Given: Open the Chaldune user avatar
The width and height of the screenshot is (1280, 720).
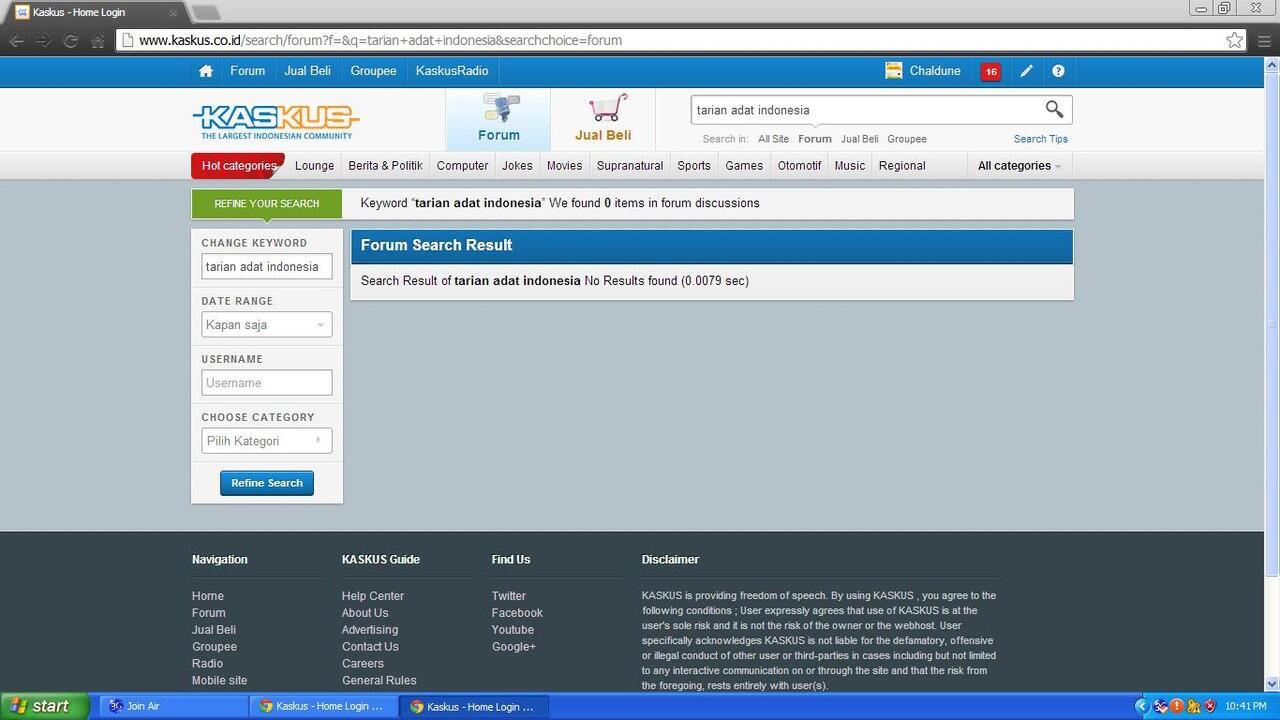Looking at the screenshot, I should point(894,71).
